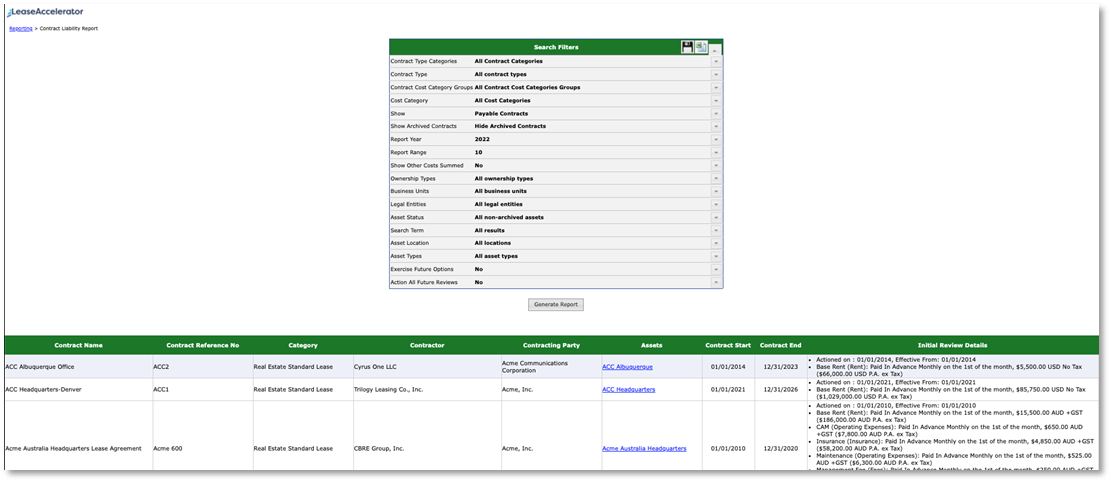
Task: Click Acme Communications Corporation contracting party
Action: coord(535,366)
